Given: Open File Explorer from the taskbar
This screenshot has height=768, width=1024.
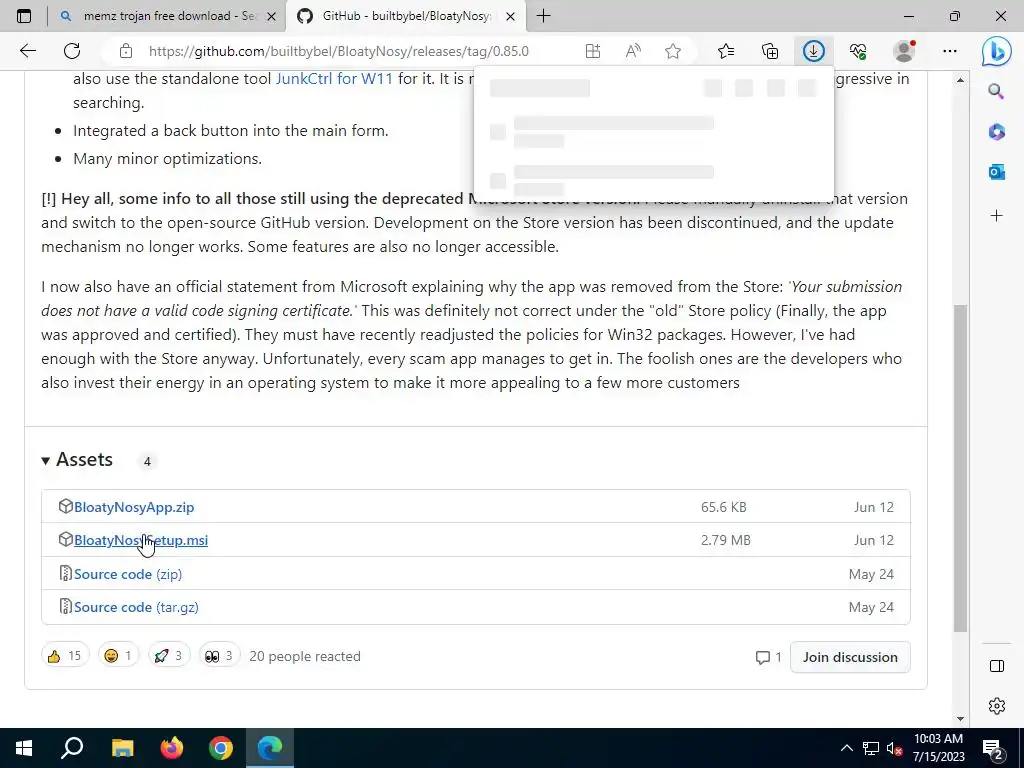Looking at the screenshot, I should tap(122, 748).
